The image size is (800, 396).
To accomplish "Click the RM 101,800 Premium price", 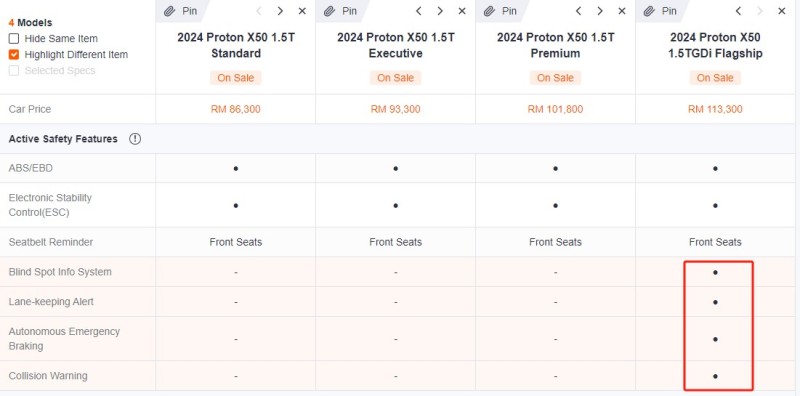I will (x=555, y=109).
